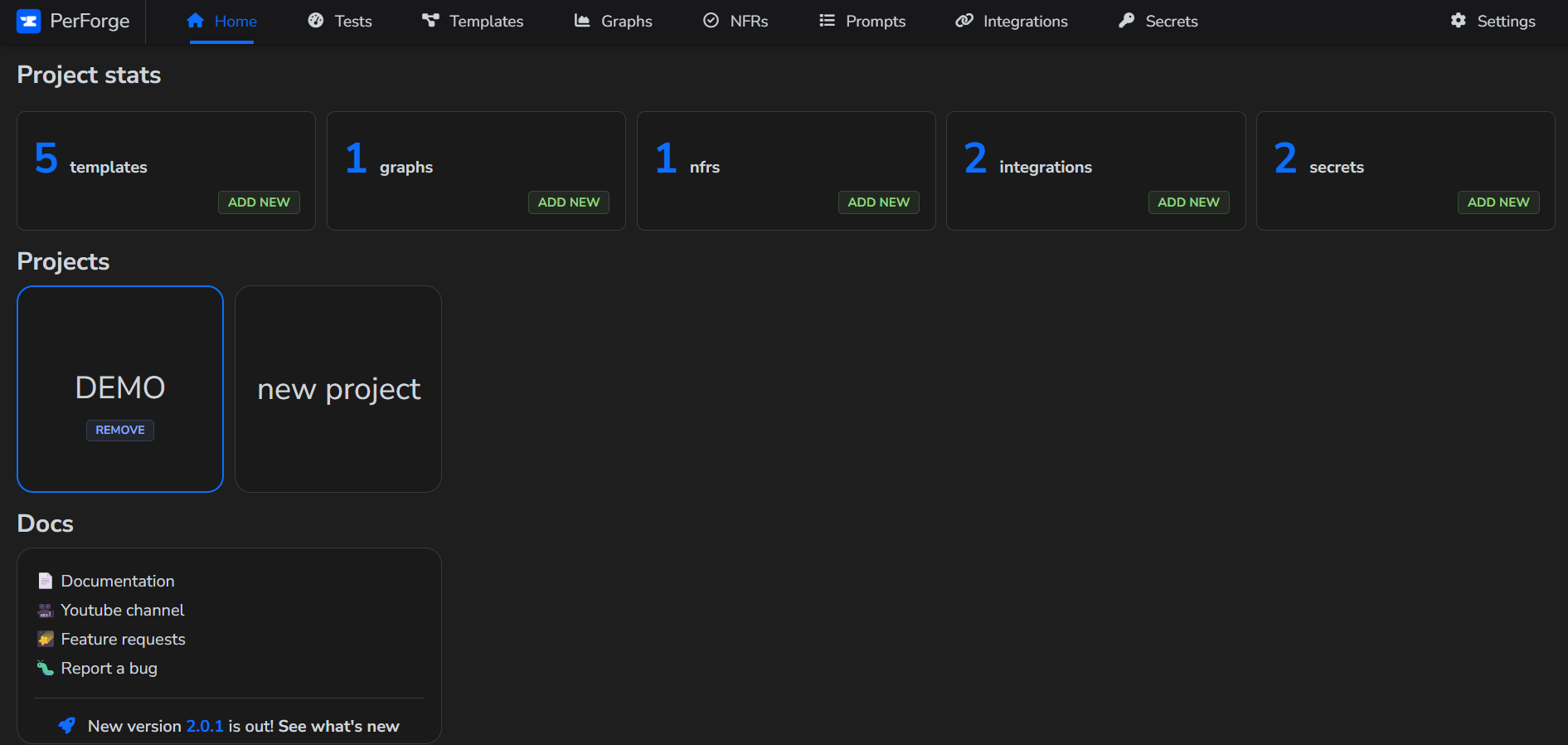This screenshot has width=1568, height=745.
Task: Remove the DEMO project
Action: 120,430
